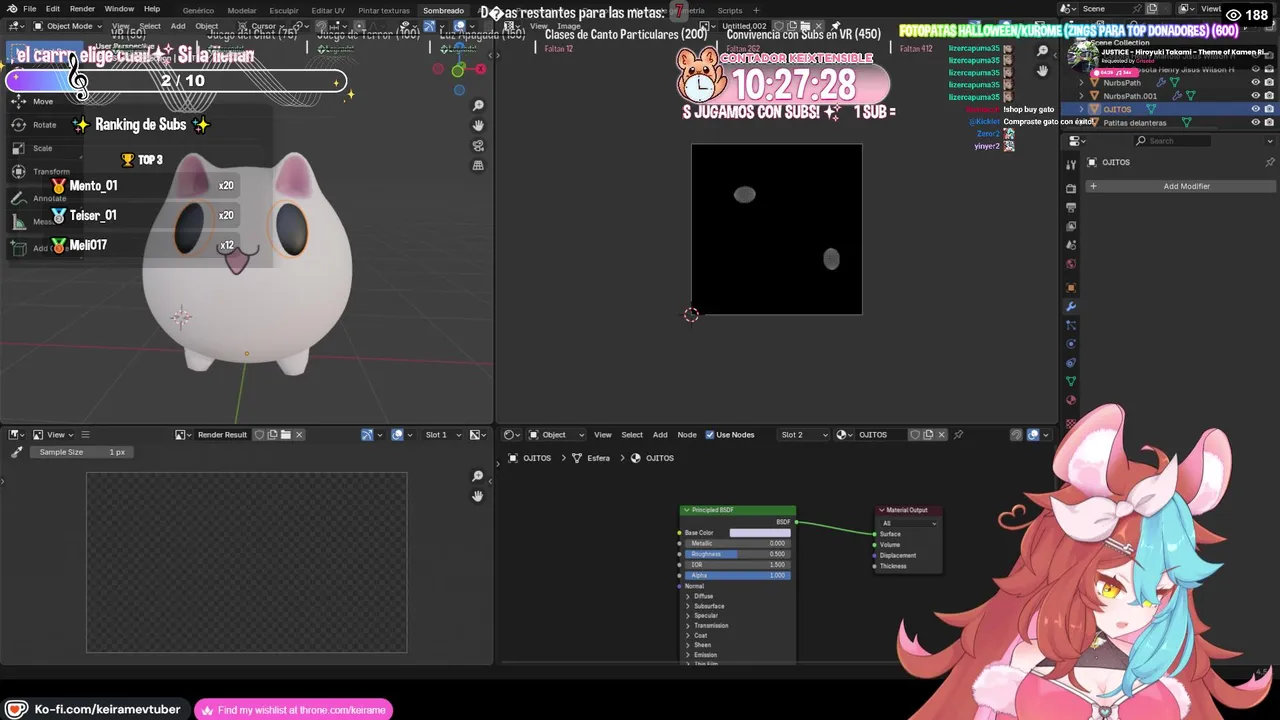This screenshot has width=1280, height=720.
Task: Click the Roughness slider in Principled BSDF
Action: coord(738,554)
